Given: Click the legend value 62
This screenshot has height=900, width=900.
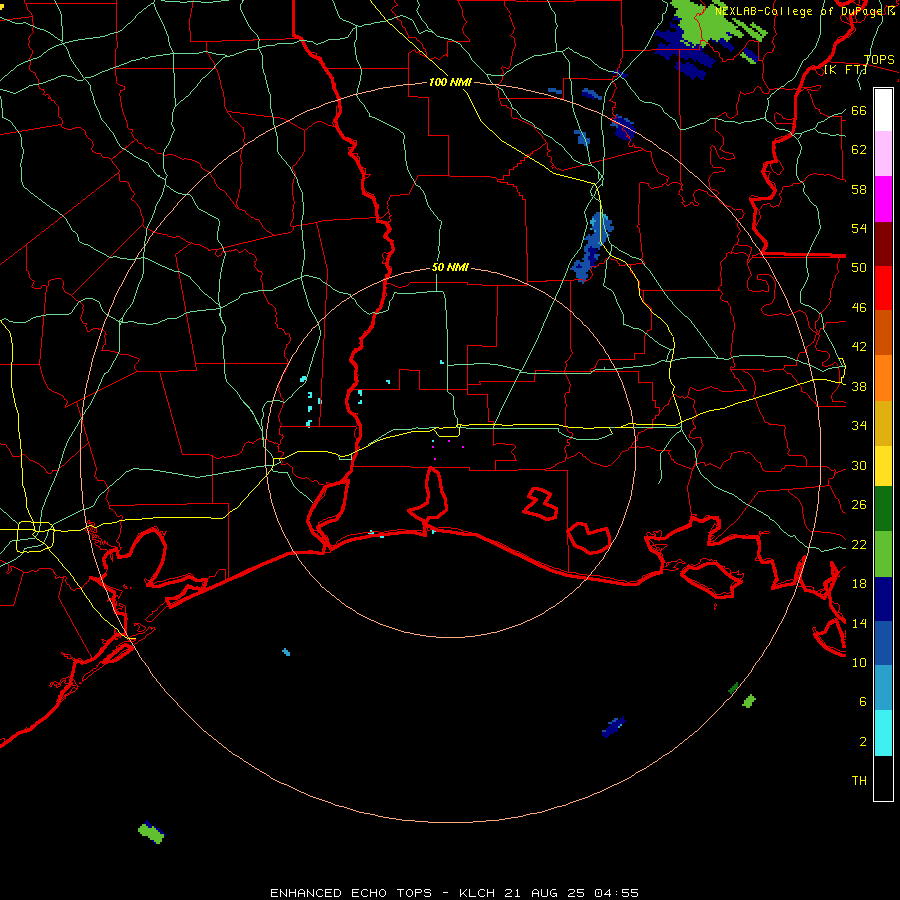Looking at the screenshot, I should 859,149.
